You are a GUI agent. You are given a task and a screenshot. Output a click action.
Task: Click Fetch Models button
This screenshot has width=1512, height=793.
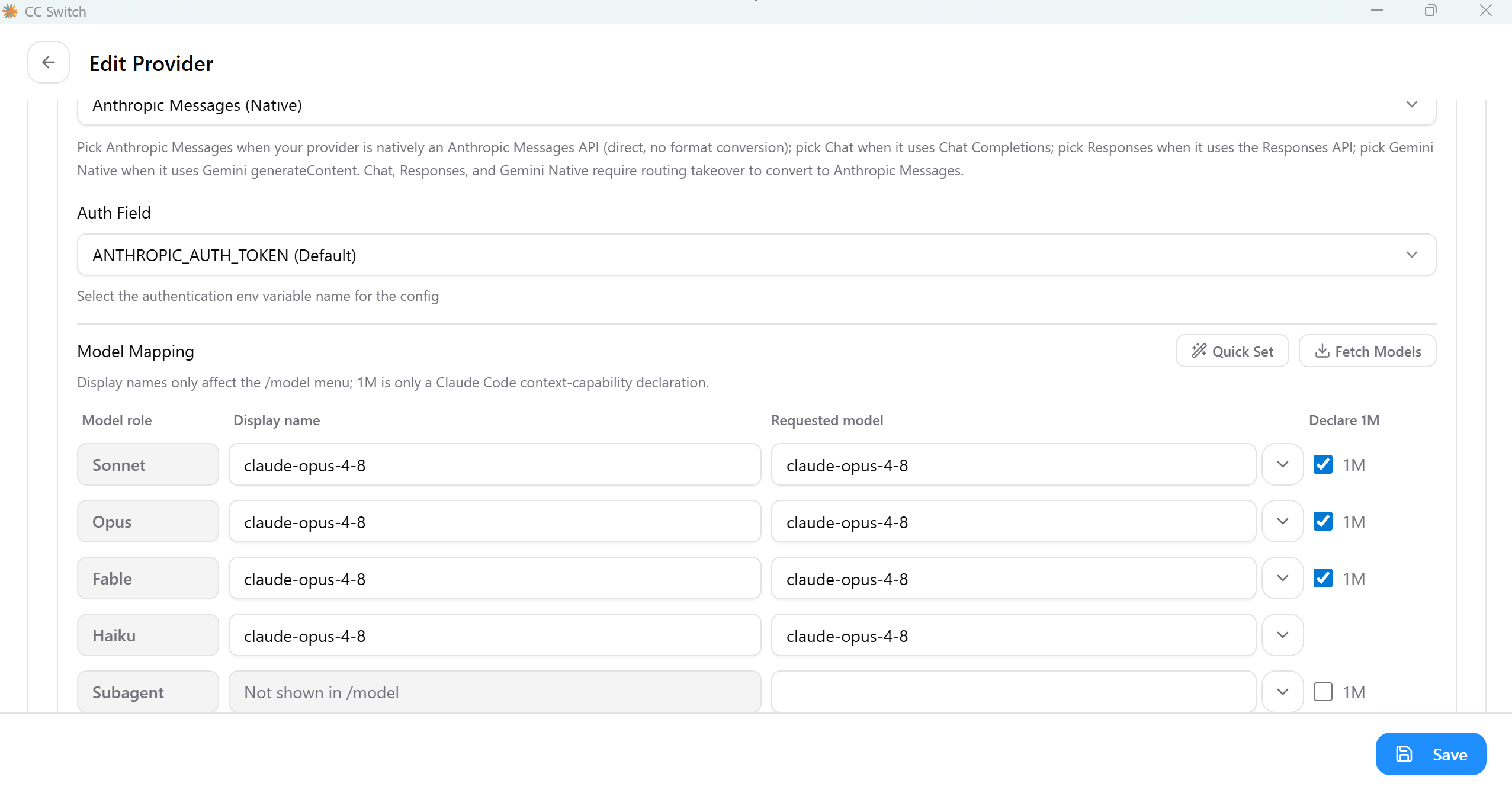pos(1367,351)
